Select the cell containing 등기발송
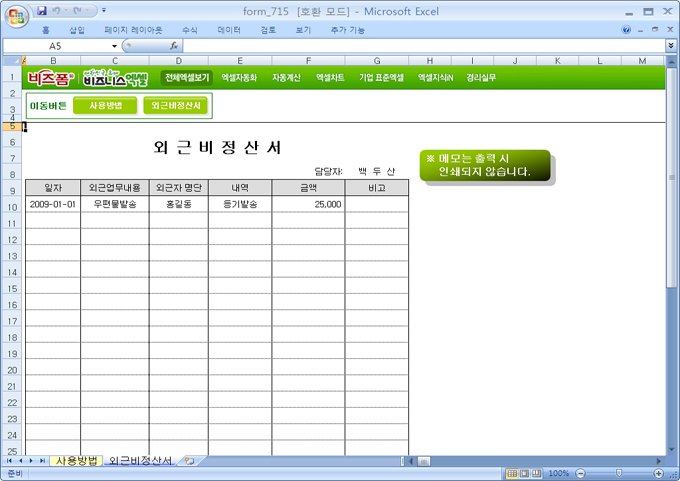 point(240,204)
